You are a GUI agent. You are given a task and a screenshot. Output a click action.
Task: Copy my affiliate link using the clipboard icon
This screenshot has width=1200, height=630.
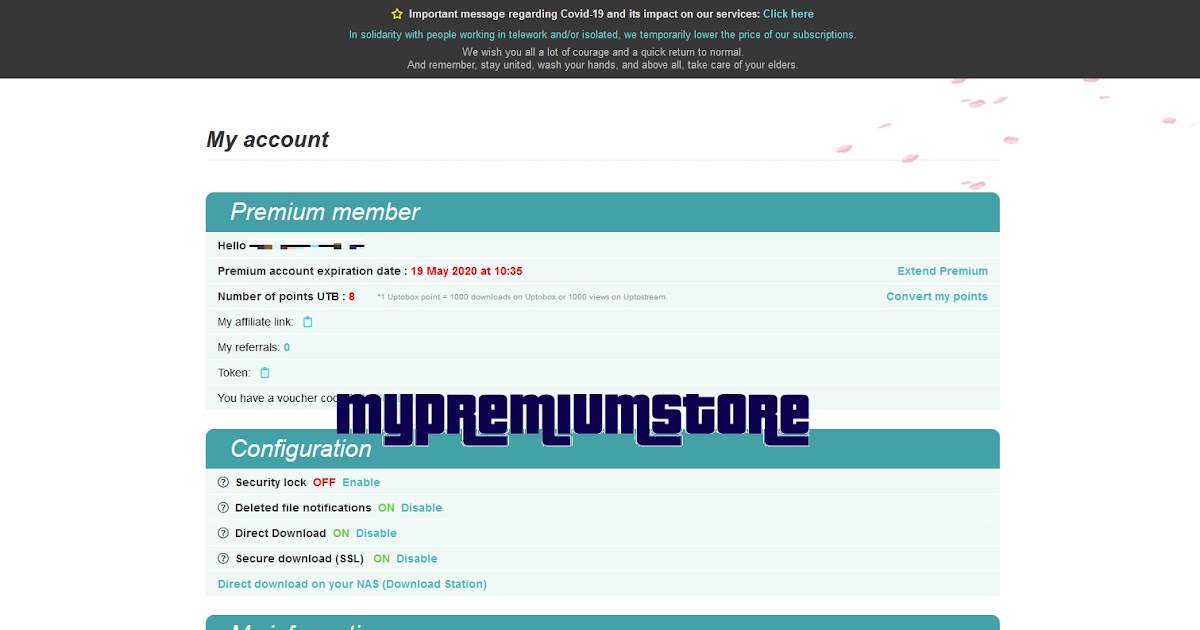310,322
